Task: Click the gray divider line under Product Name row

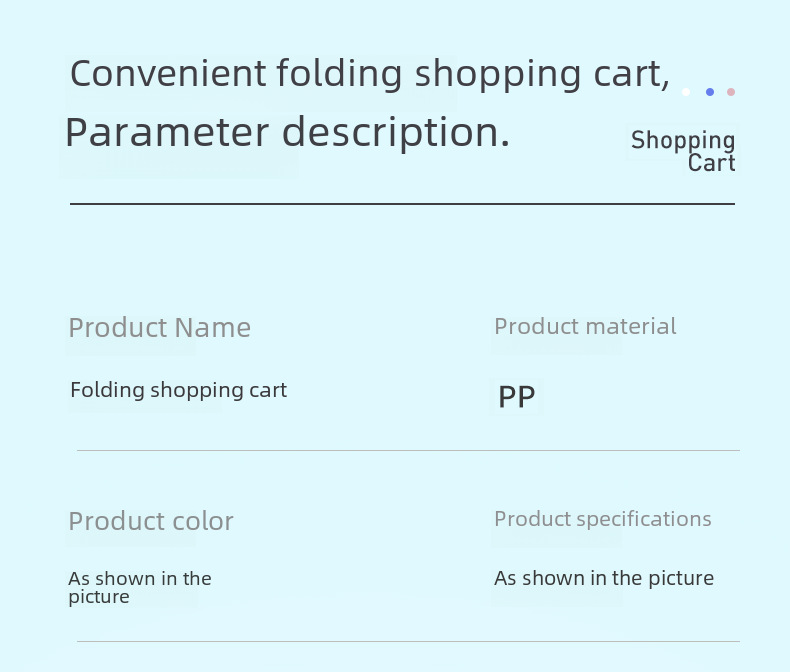Action: [x=409, y=450]
